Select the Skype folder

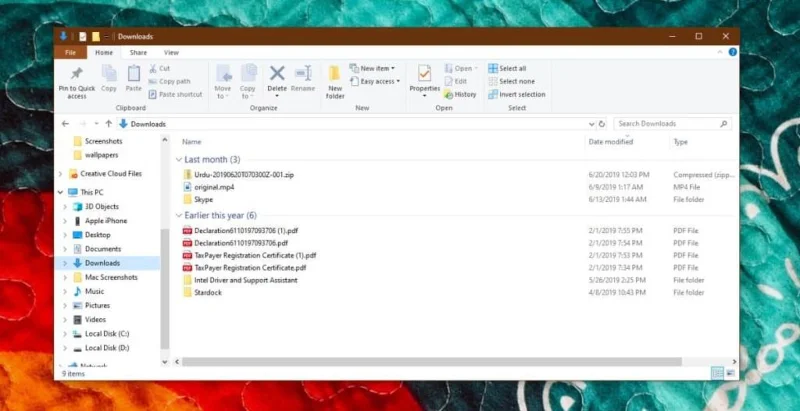click(204, 199)
